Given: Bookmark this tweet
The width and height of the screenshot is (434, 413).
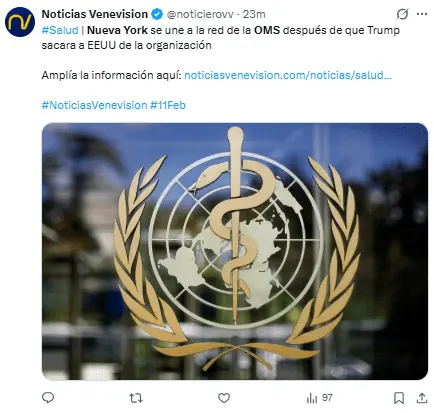Looking at the screenshot, I should tap(399, 398).
